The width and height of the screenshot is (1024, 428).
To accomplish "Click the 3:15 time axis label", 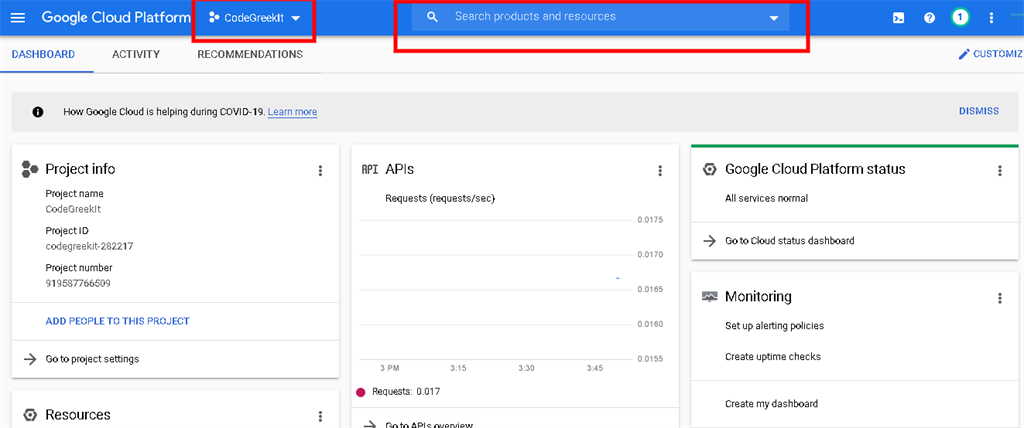I will [458, 369].
